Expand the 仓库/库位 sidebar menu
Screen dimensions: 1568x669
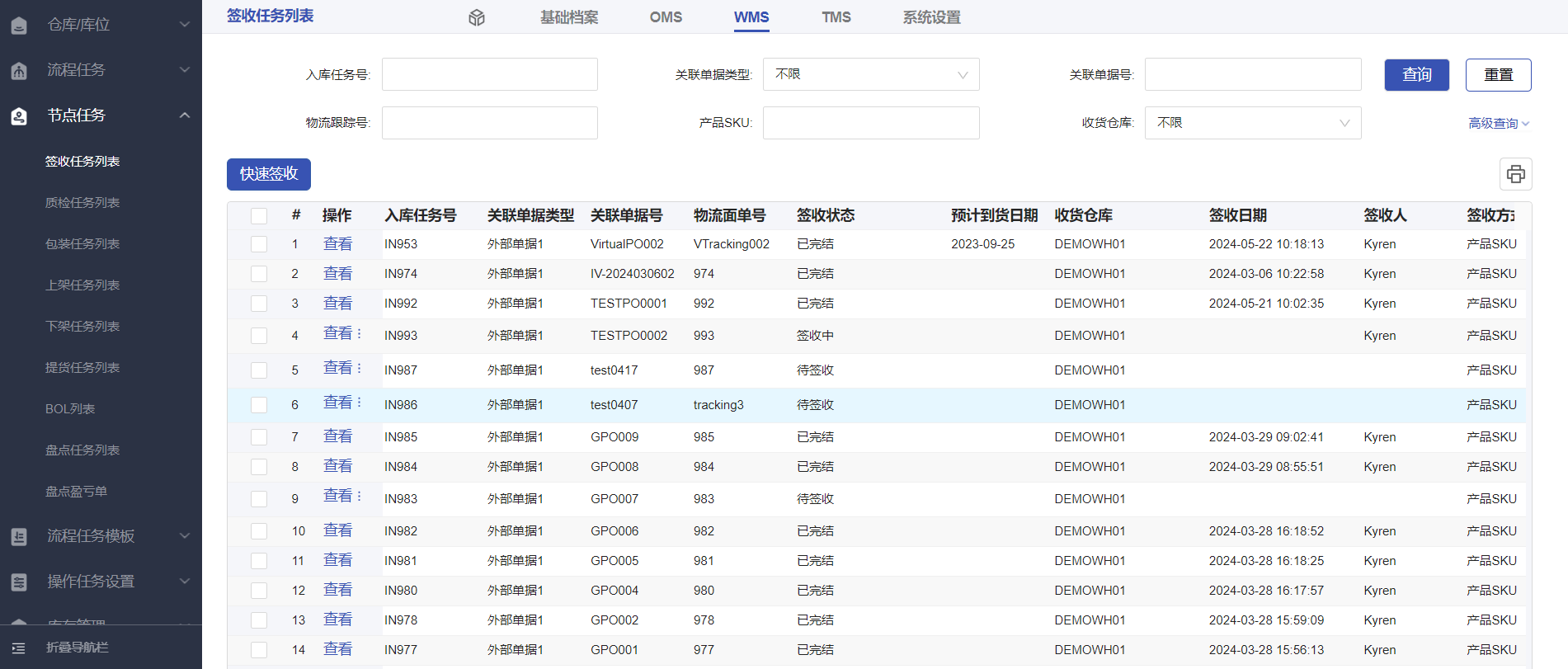(185, 25)
